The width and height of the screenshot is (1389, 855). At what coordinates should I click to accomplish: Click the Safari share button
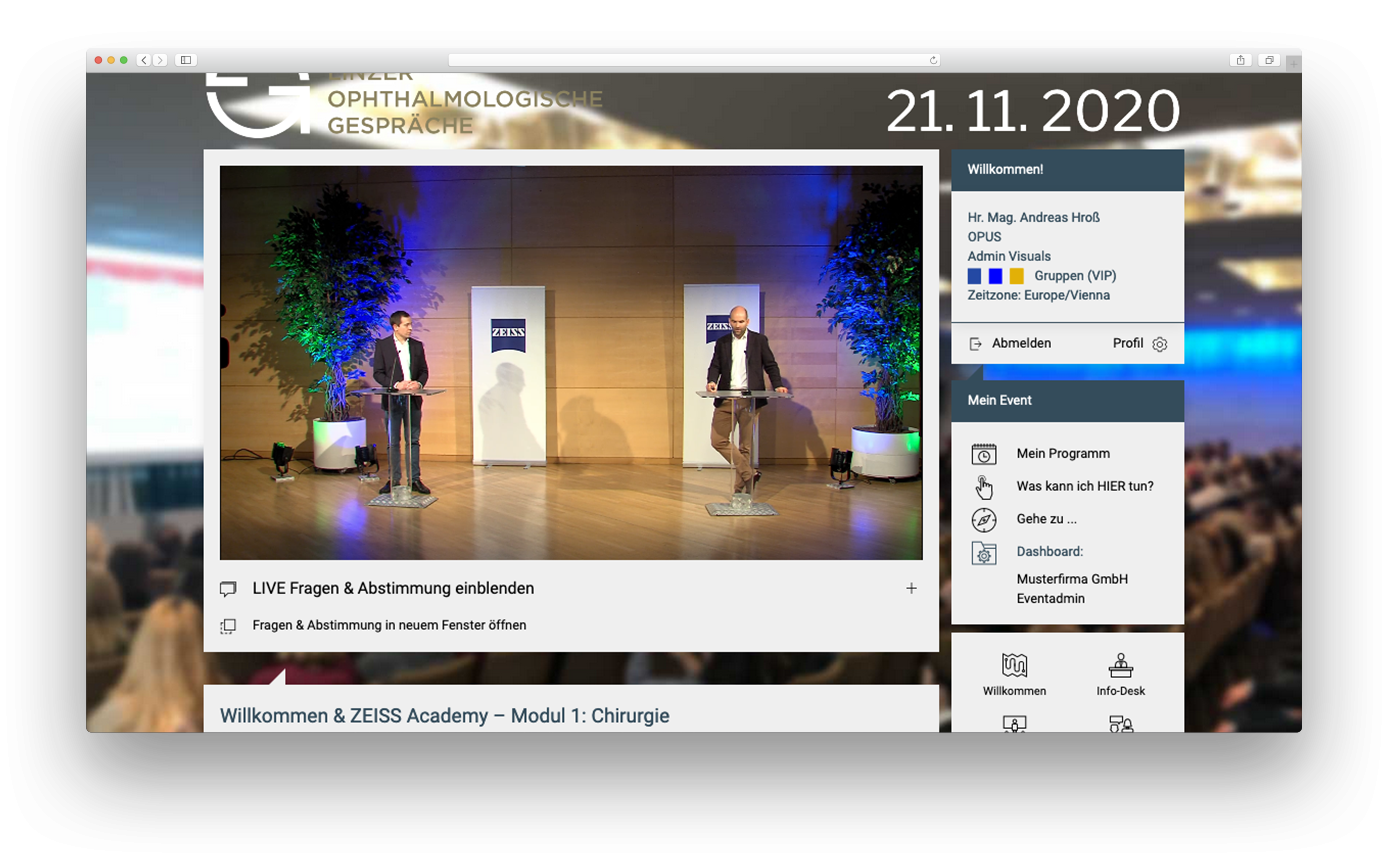pyautogui.click(x=1241, y=60)
